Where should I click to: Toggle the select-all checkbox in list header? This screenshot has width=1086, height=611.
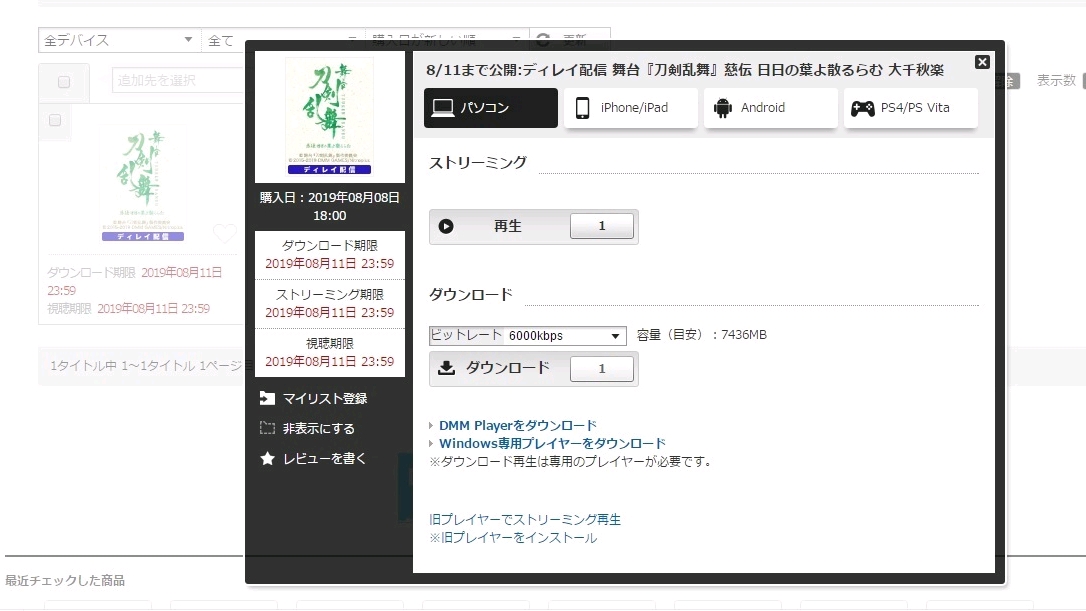(x=64, y=82)
